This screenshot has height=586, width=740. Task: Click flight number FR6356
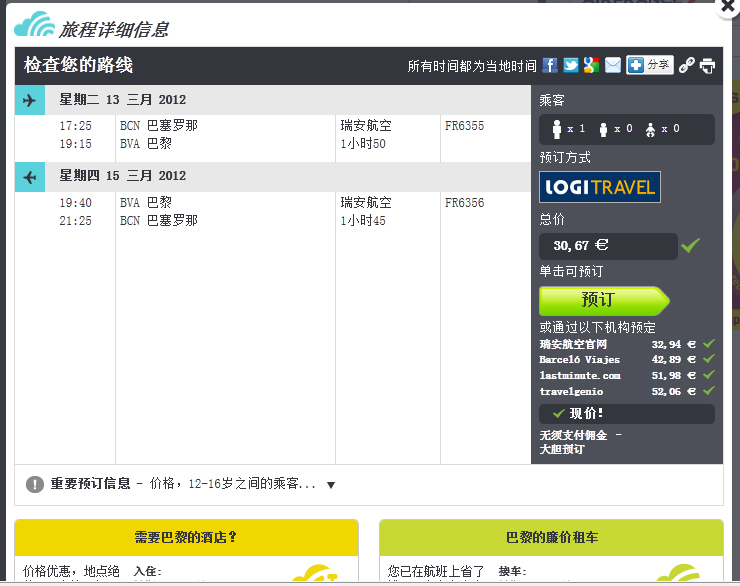pos(464,203)
